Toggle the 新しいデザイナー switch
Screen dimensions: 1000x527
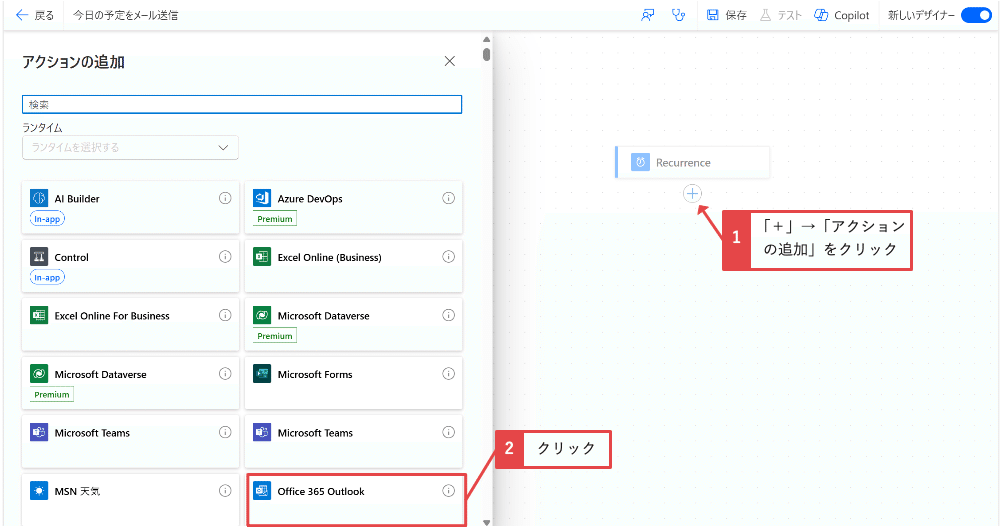click(976, 15)
